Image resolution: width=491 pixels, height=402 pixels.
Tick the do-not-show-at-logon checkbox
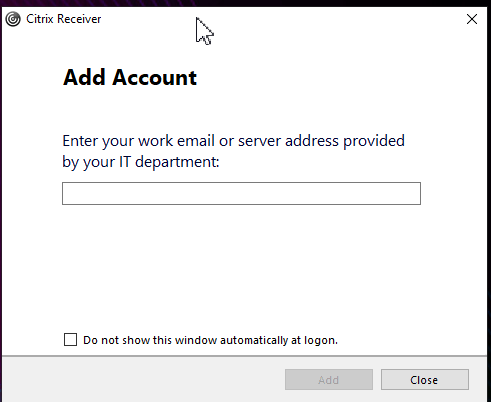70,340
